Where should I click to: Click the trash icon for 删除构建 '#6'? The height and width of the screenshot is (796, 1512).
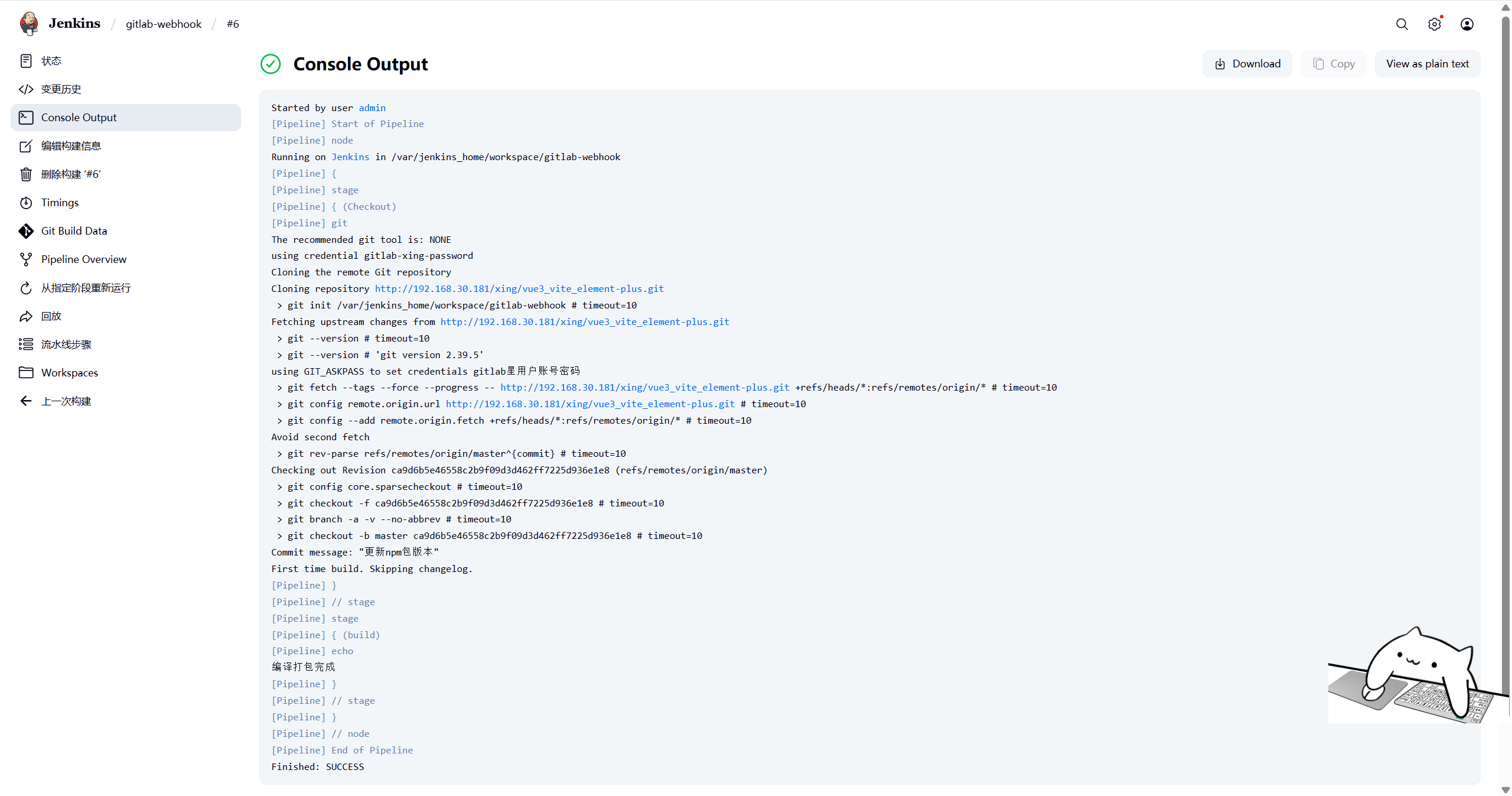point(26,174)
